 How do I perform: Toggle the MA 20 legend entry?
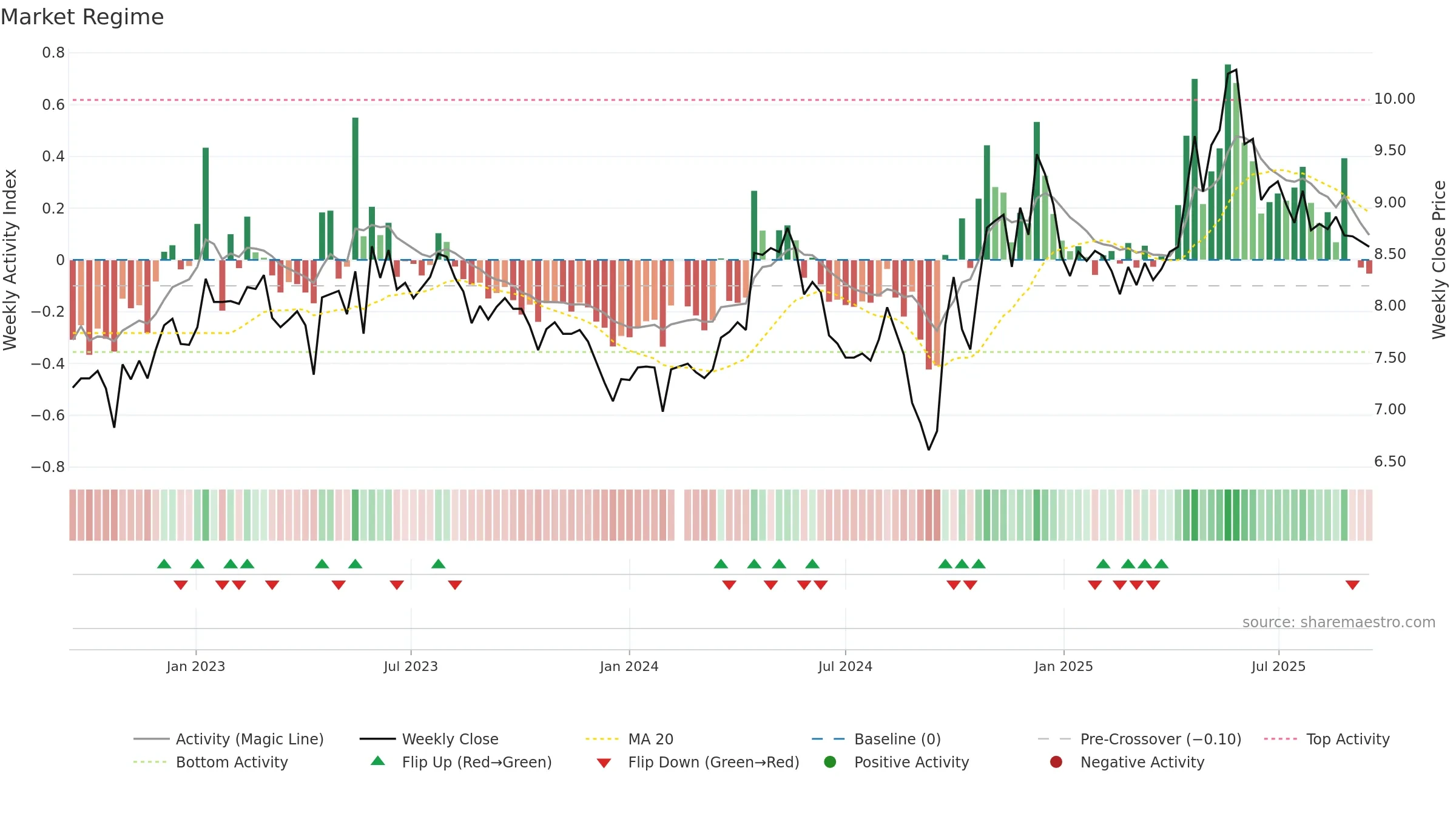pyautogui.click(x=629, y=739)
